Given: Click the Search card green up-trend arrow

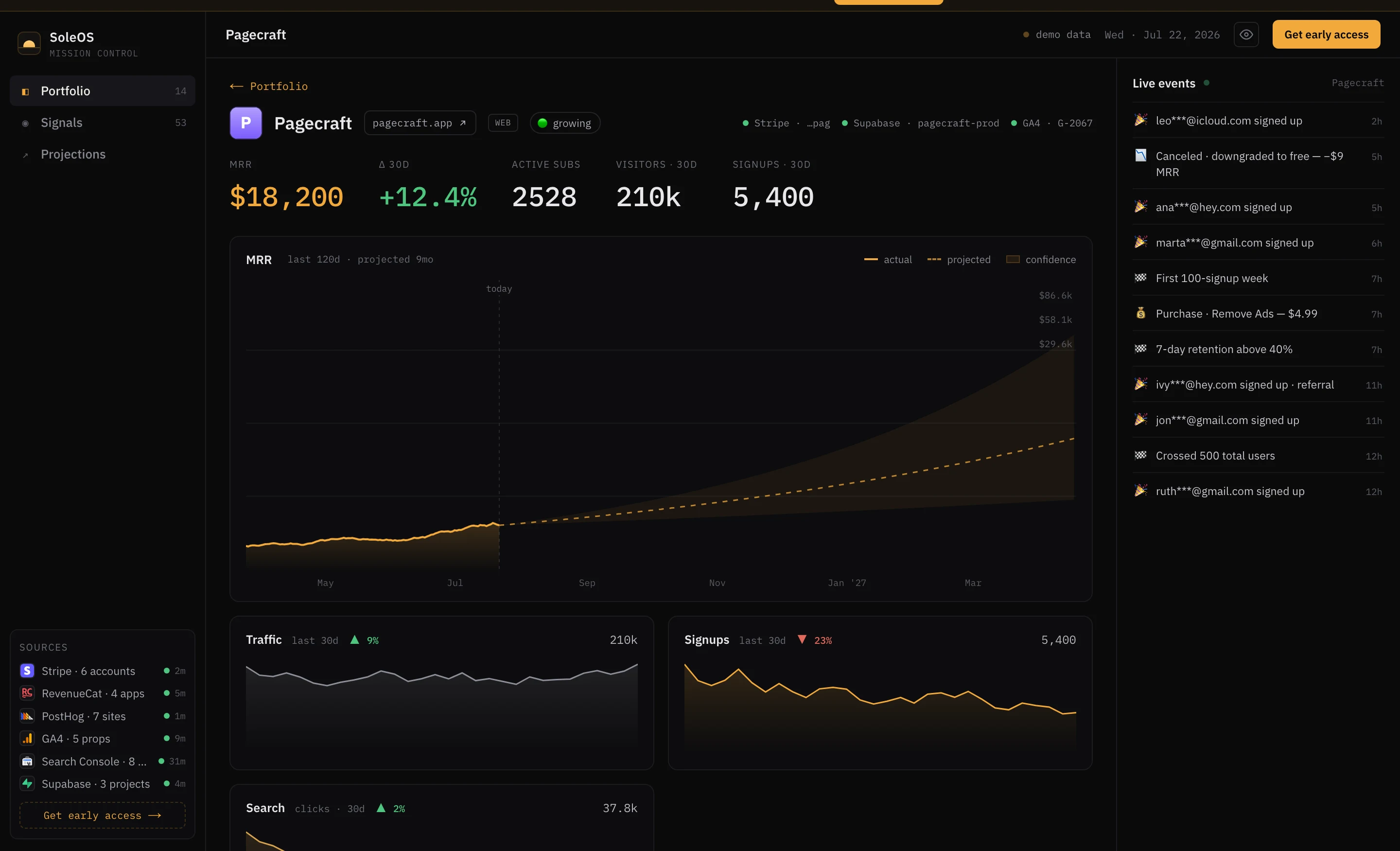Looking at the screenshot, I should (381, 808).
